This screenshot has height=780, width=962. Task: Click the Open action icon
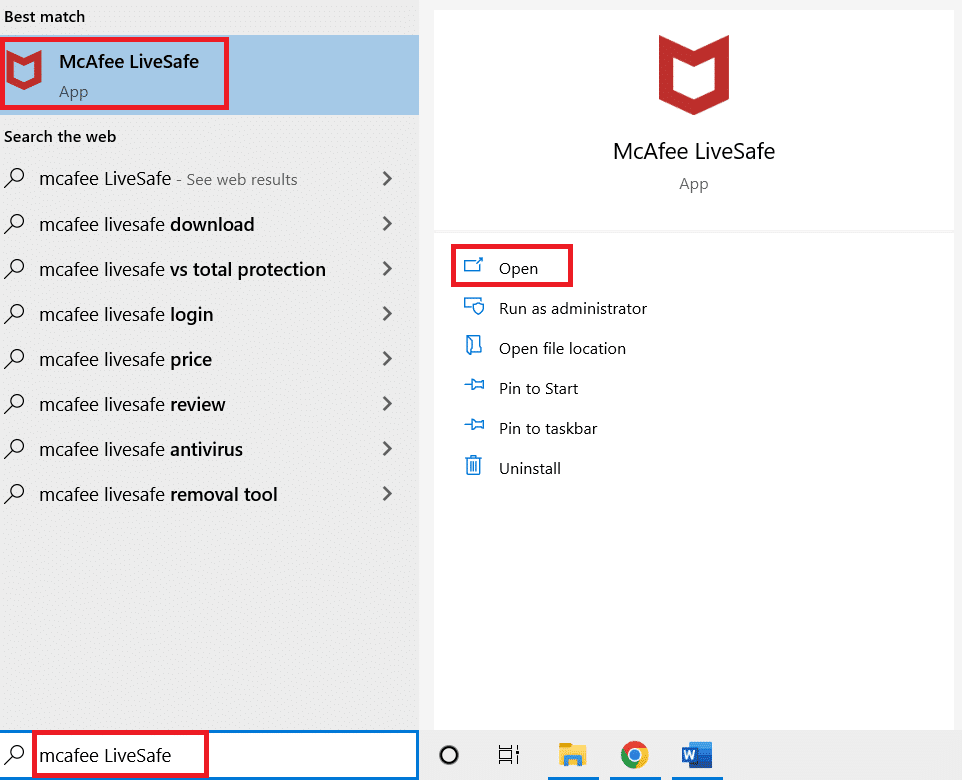tap(474, 265)
